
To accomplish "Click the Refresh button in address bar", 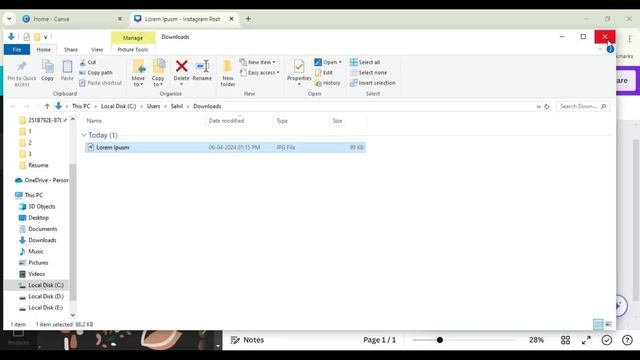I will pos(547,107).
